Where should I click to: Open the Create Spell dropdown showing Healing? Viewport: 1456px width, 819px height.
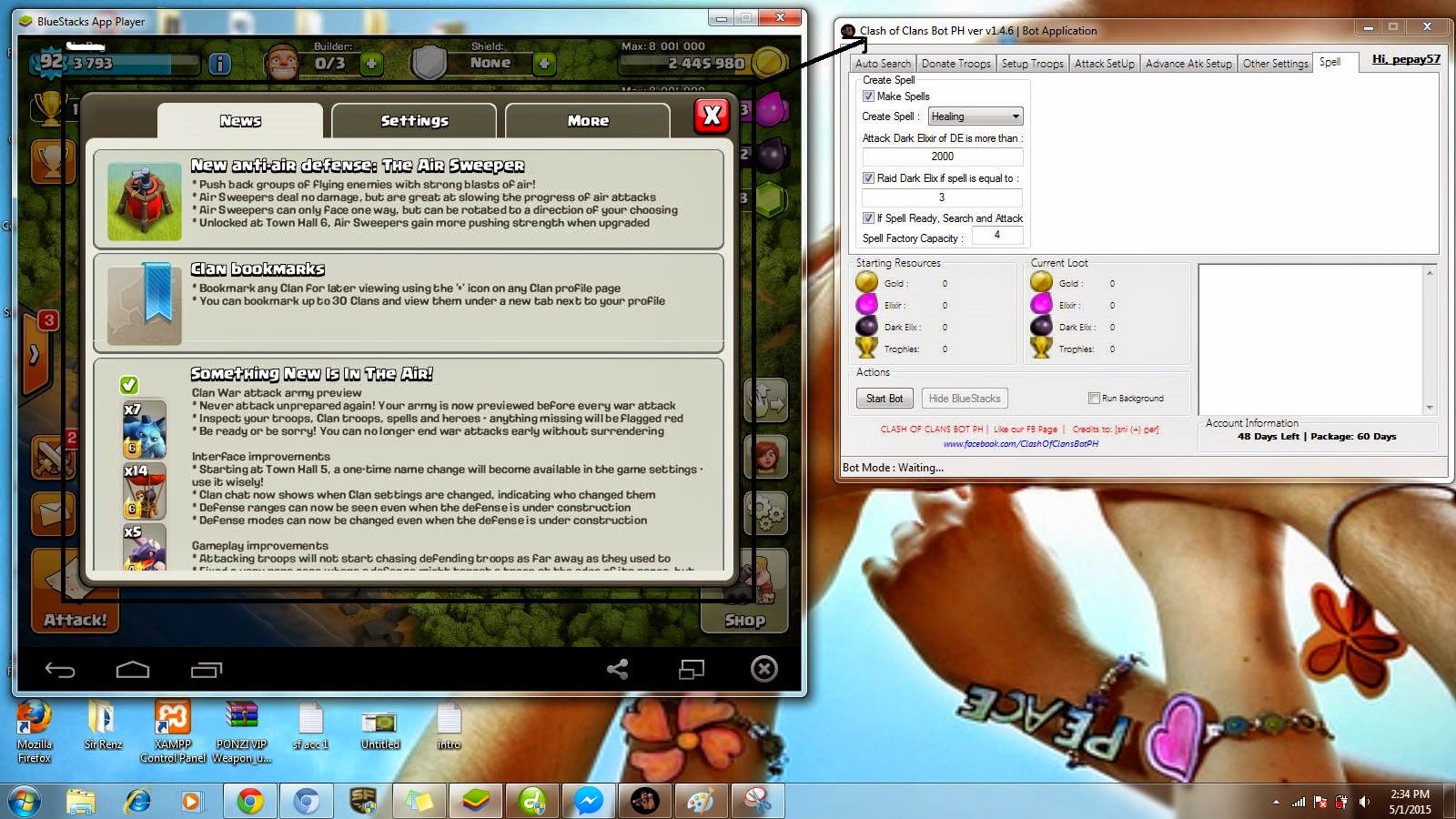[x=976, y=116]
